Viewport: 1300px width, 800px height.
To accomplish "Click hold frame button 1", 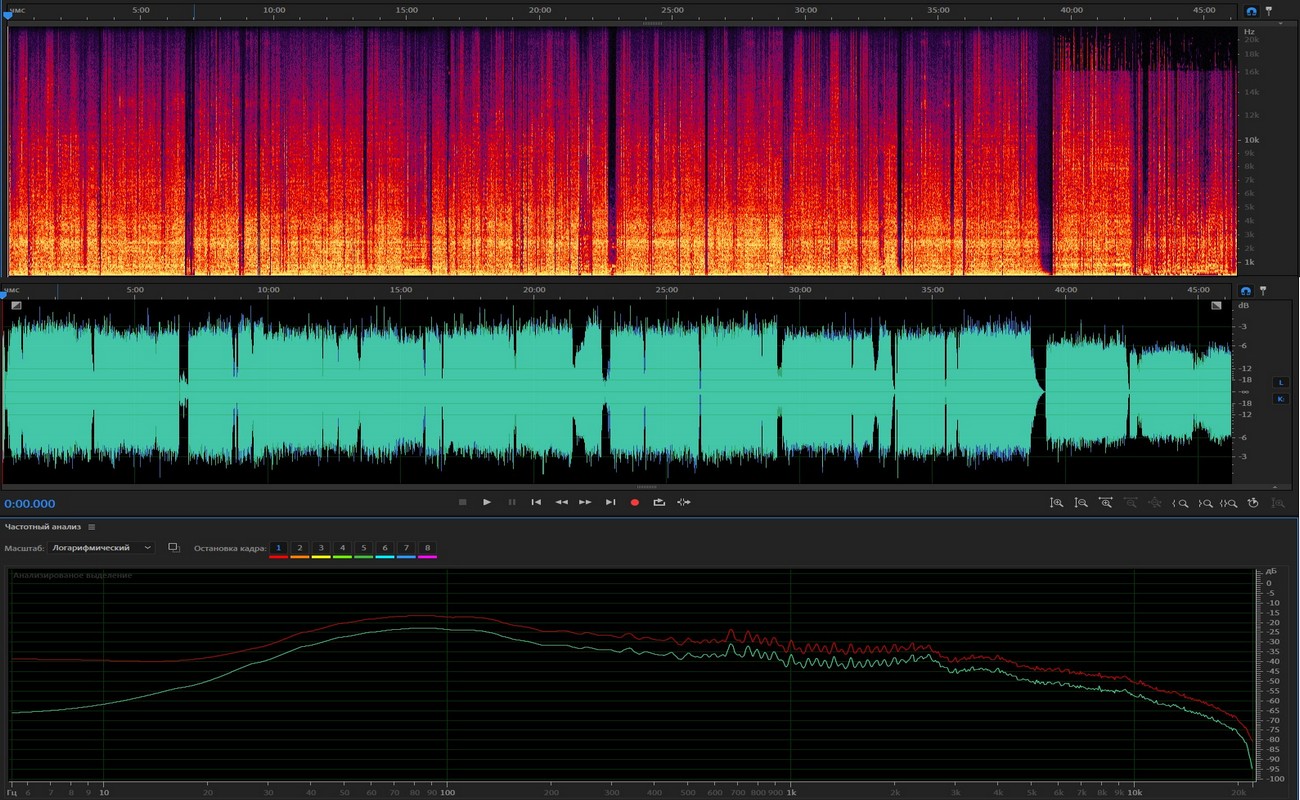I will tap(278, 548).
